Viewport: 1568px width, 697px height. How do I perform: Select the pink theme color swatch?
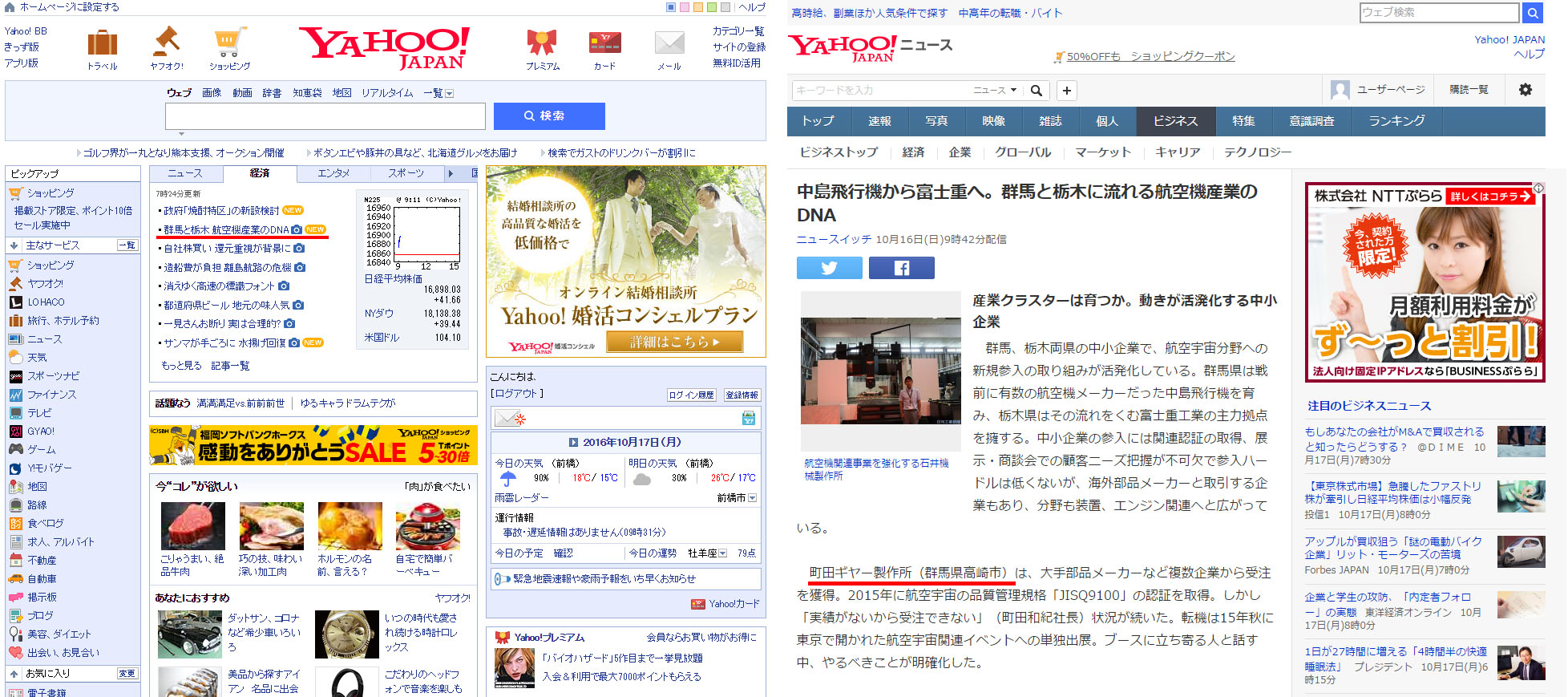685,7
